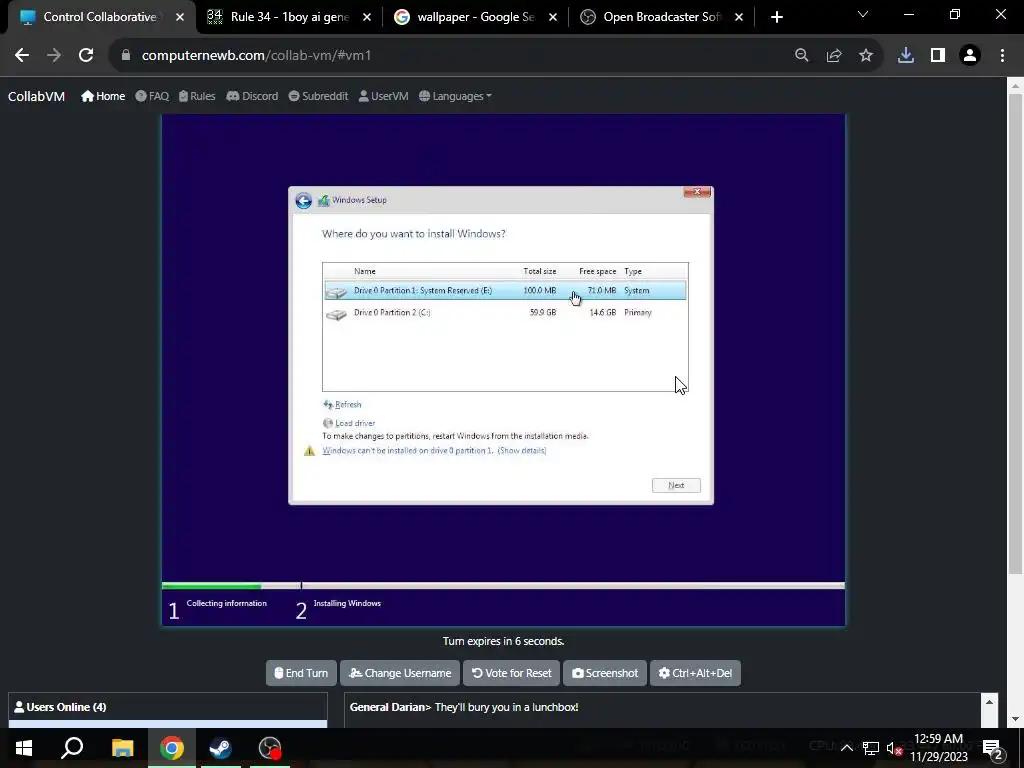Close the Windows Setup dialog
1024x768 pixels.
click(697, 192)
